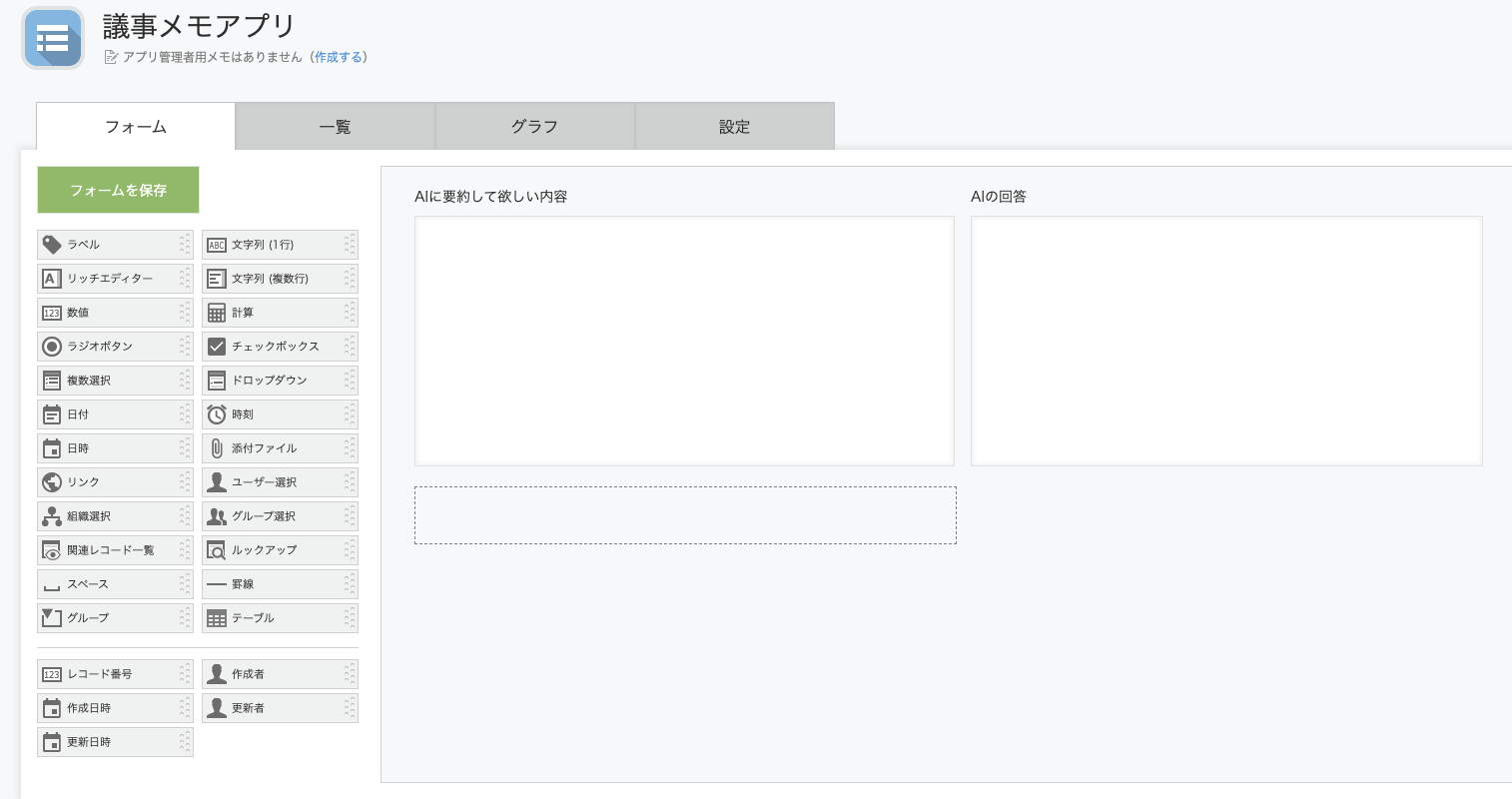
Task: Click the drag grip on the テーブル item
Action: [350, 618]
